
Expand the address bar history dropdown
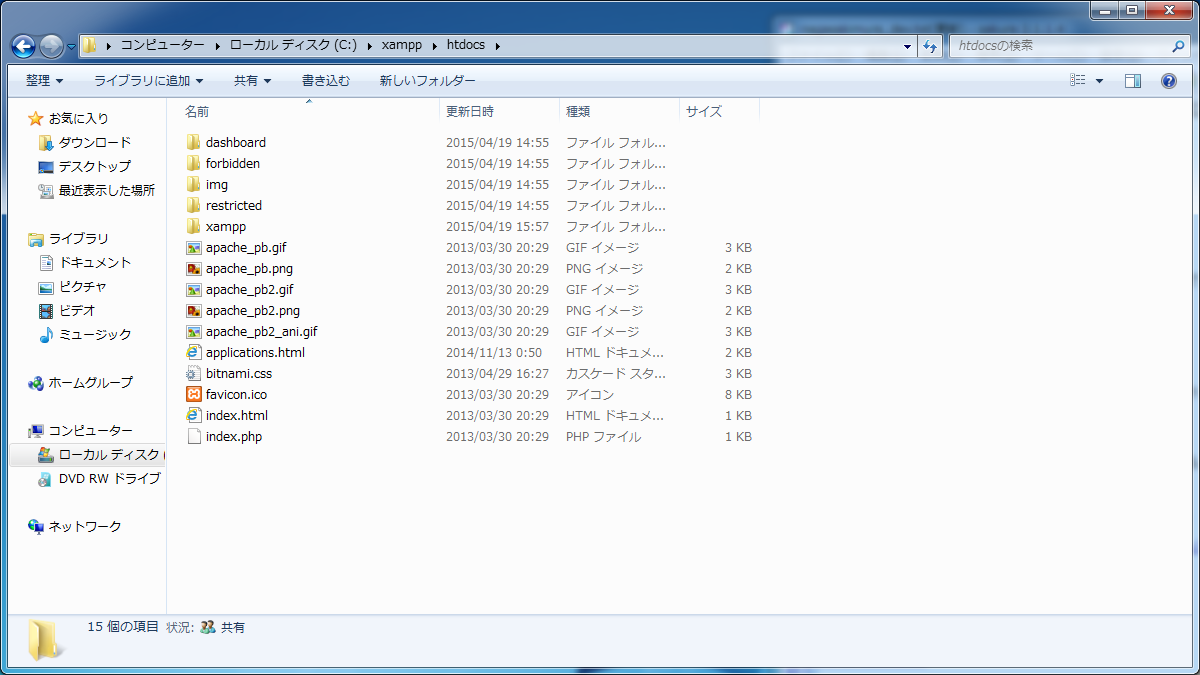907,46
